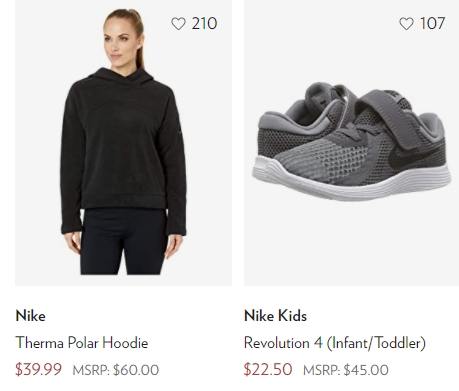
Task: Click the model's black leggings
Action: pyautogui.click(x=123, y=242)
